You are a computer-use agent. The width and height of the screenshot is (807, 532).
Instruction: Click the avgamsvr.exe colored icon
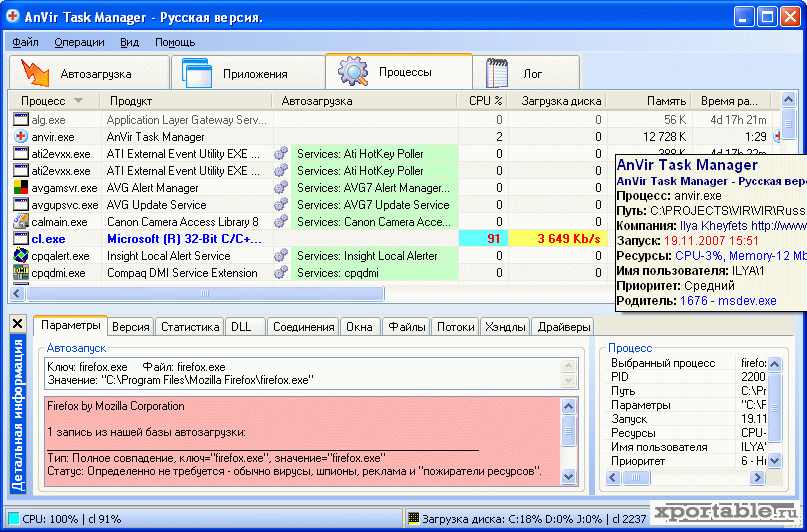point(21,188)
